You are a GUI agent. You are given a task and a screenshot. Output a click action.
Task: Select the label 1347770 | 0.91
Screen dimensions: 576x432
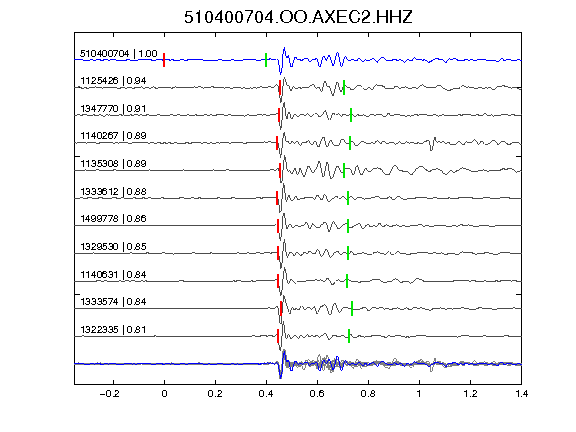(113, 109)
